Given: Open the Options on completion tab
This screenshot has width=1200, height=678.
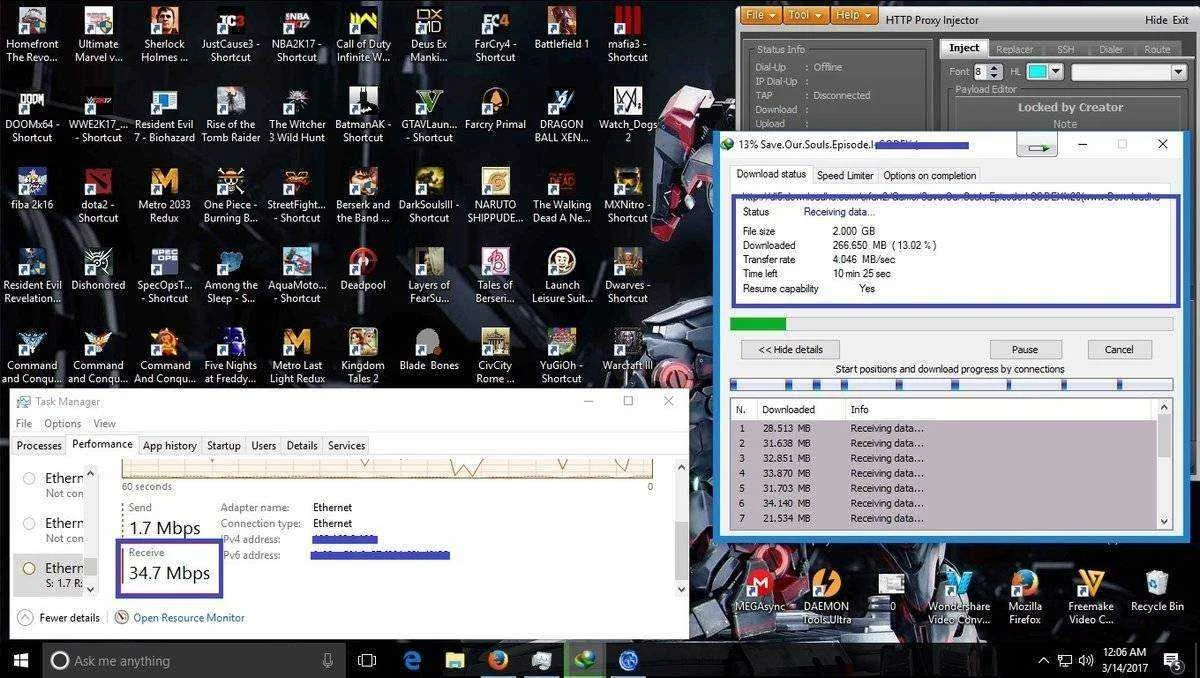Looking at the screenshot, I should point(929,175).
